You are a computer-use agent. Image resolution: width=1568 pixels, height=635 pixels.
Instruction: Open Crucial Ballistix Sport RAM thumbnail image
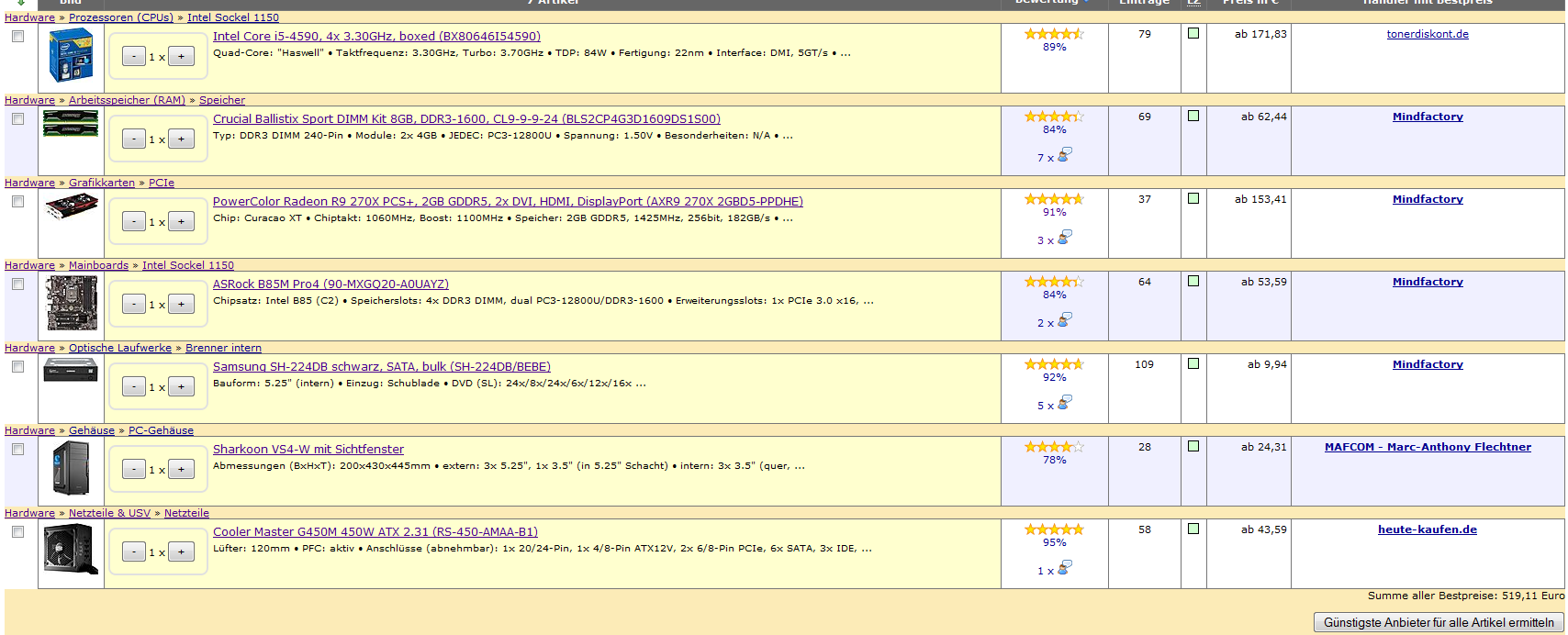(x=71, y=123)
